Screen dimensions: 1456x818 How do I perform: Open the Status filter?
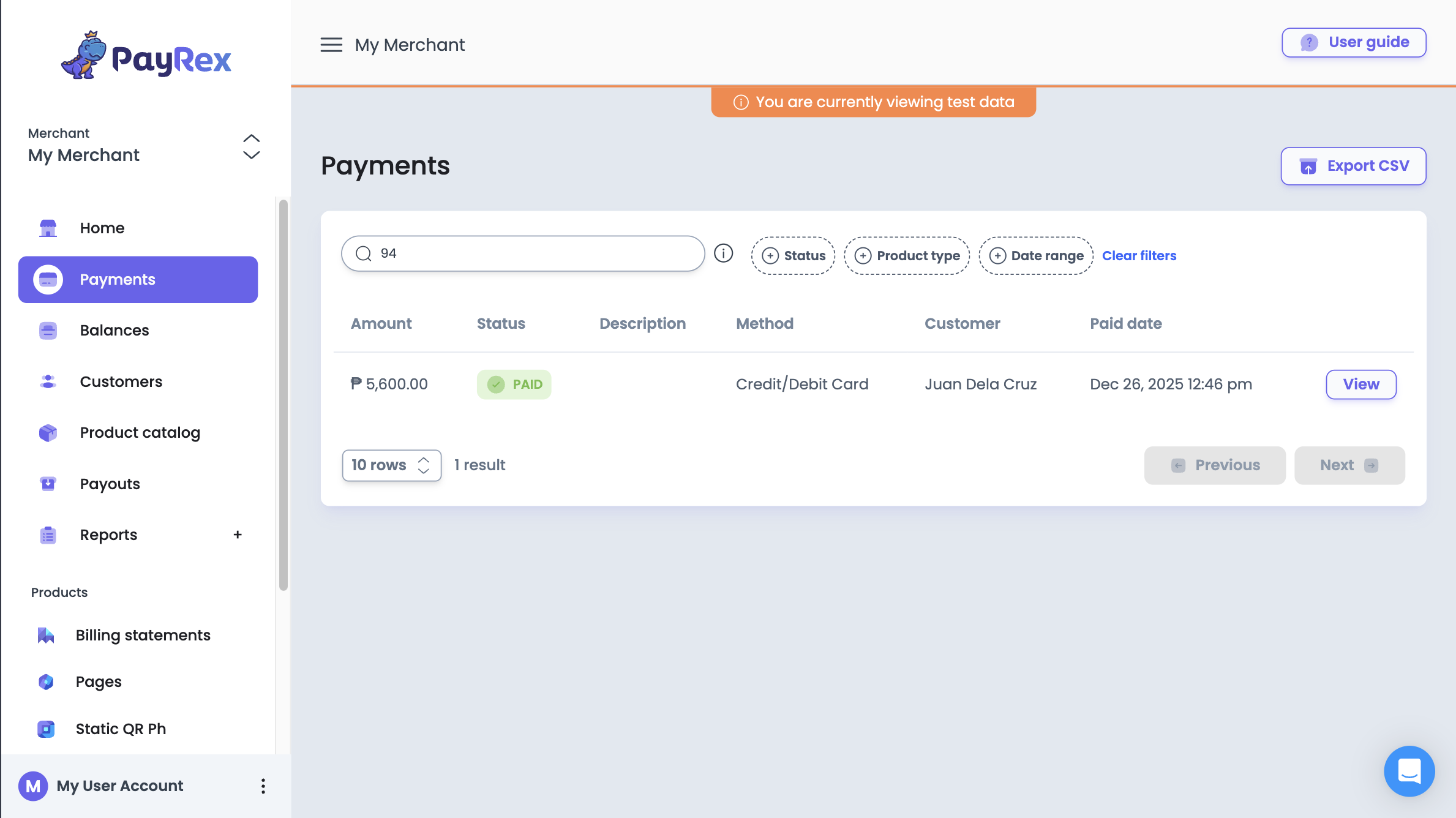click(x=793, y=255)
